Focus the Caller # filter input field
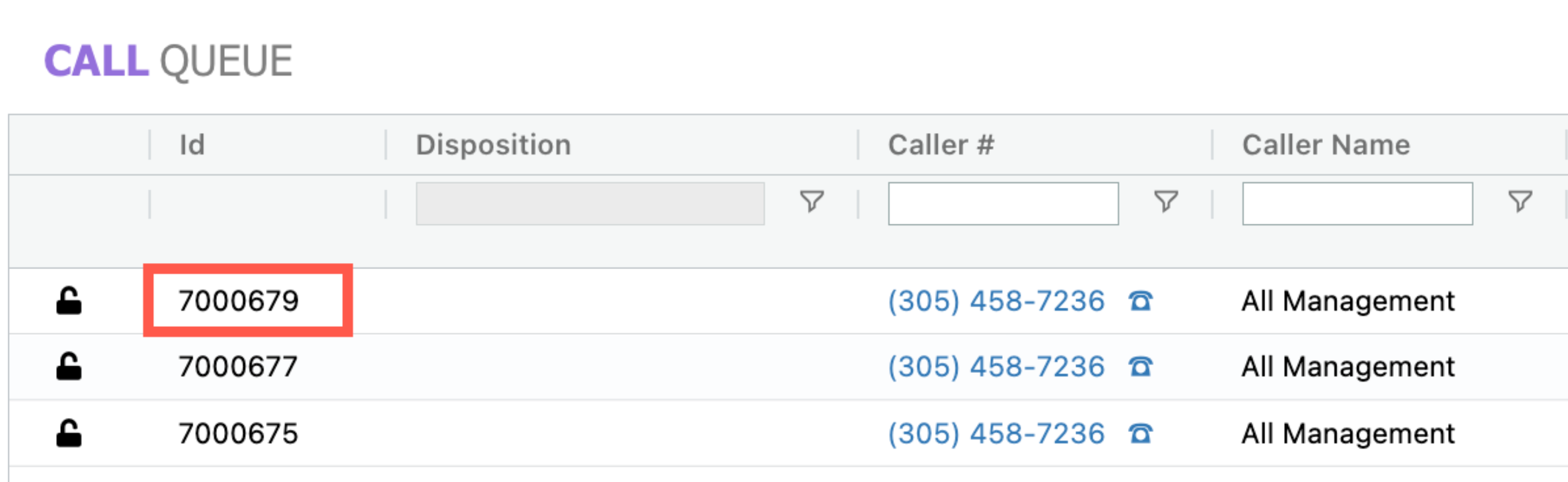1568x482 pixels. click(x=1003, y=203)
